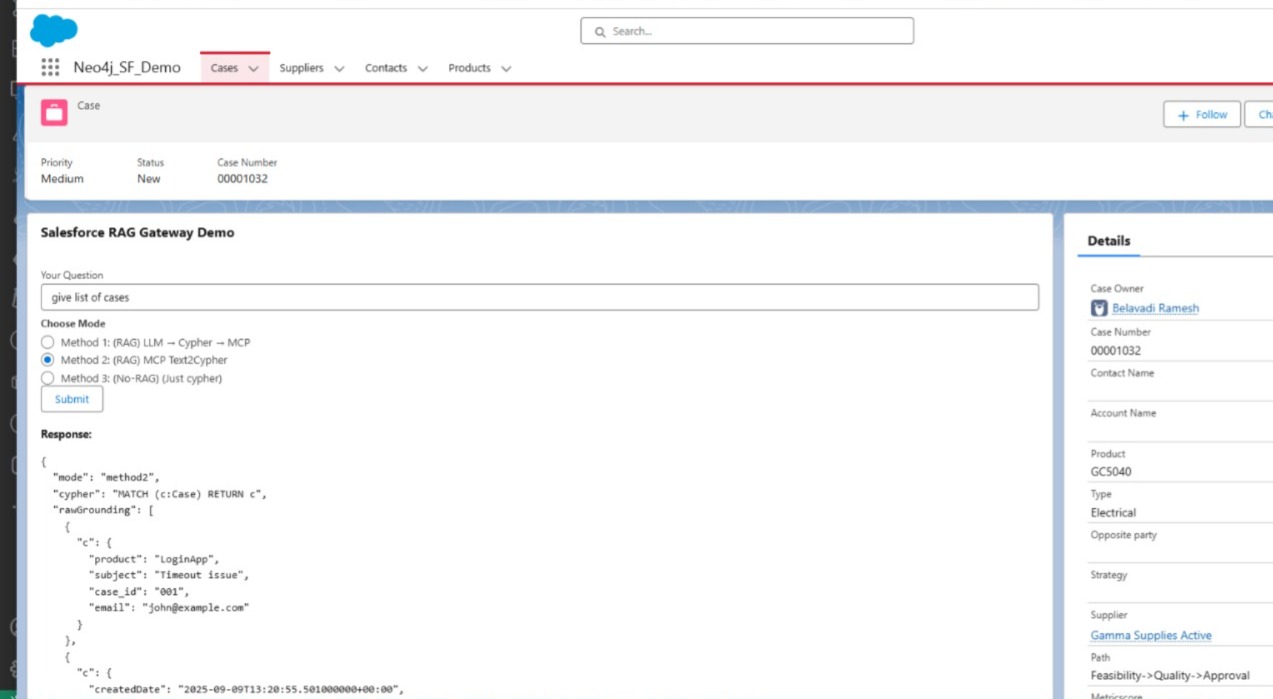Viewport: 1273px width, 699px height.
Task: Open Gamma Supplies Active supplier link
Action: coord(1151,635)
